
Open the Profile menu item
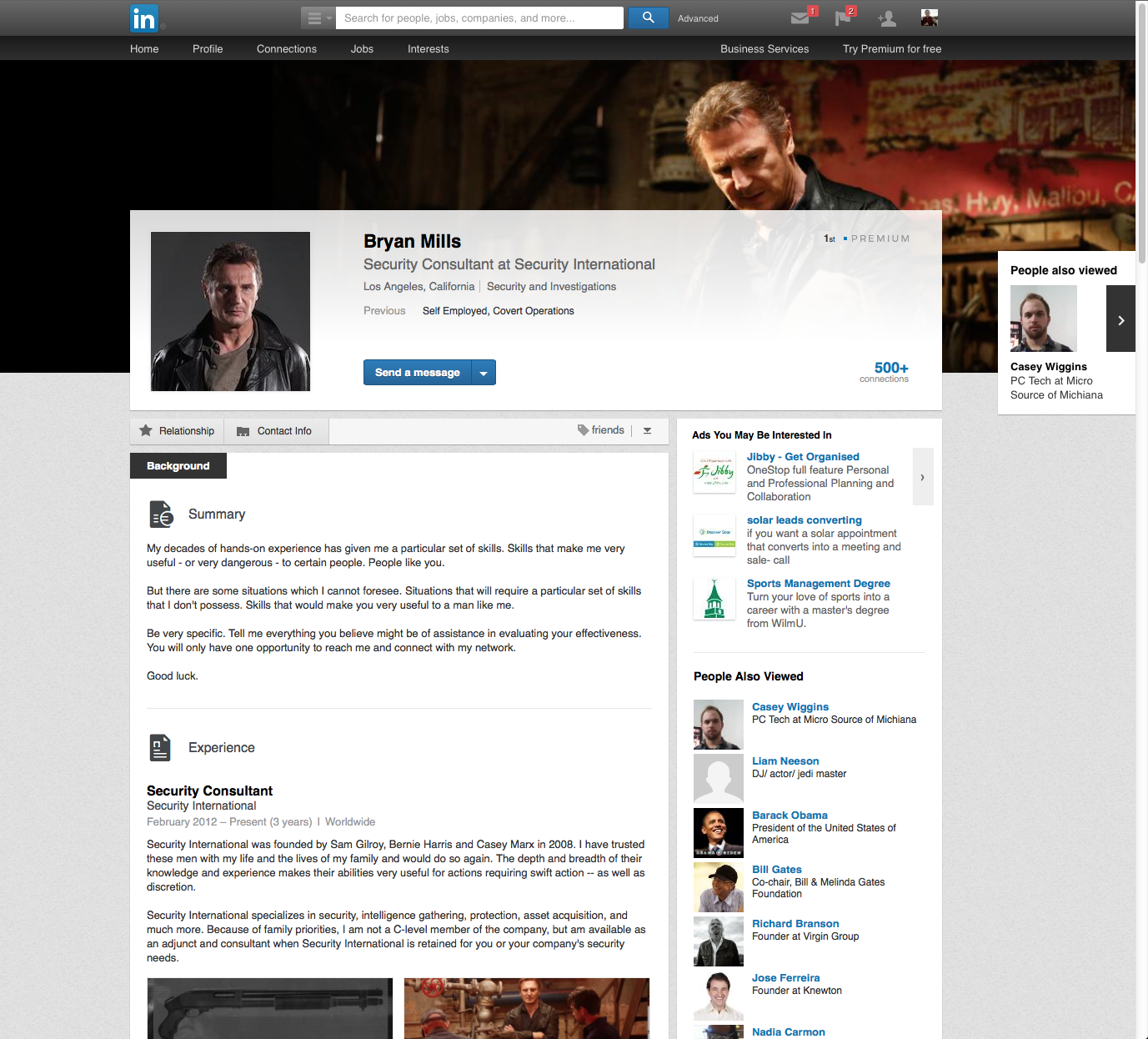(x=208, y=49)
